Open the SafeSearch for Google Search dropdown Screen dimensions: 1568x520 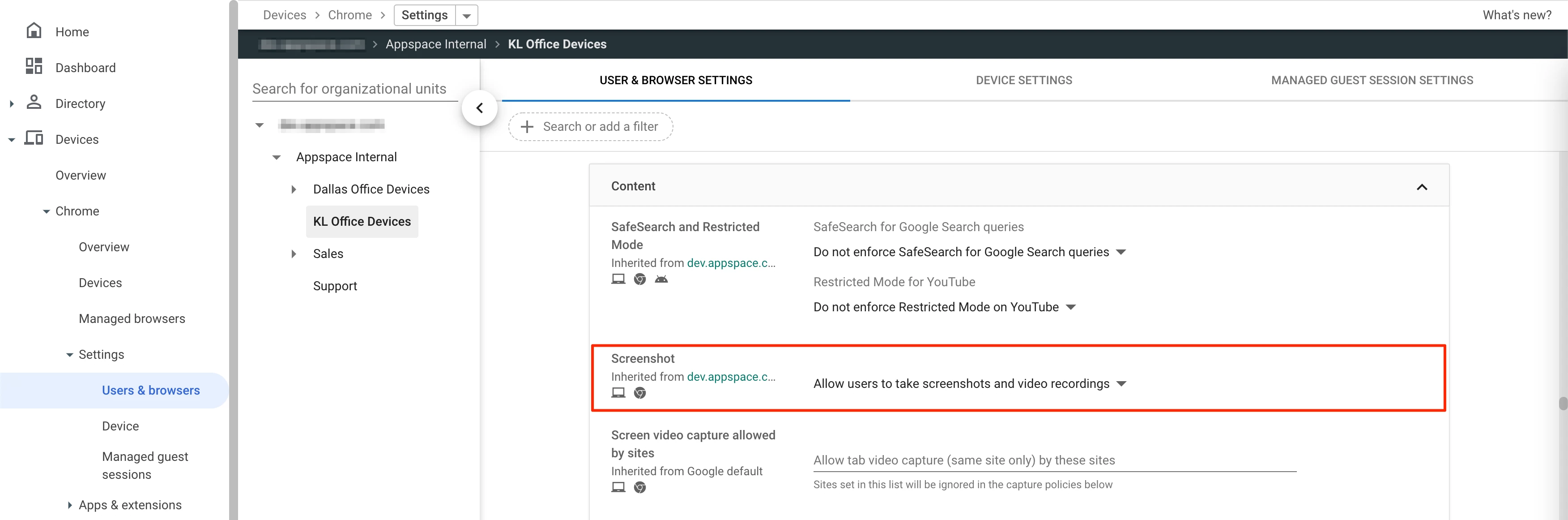coord(970,252)
